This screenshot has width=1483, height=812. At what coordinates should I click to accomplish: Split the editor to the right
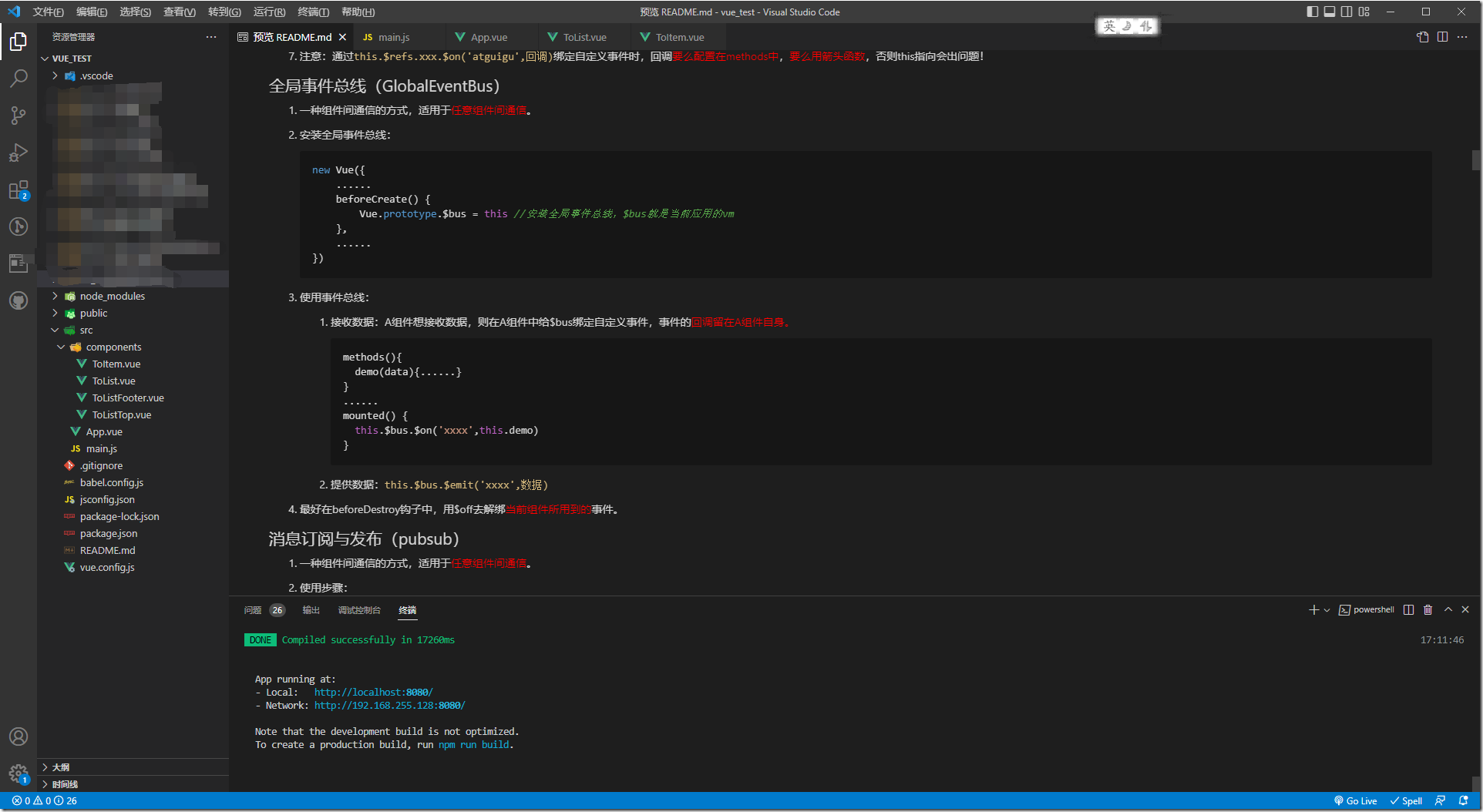tap(1442, 37)
